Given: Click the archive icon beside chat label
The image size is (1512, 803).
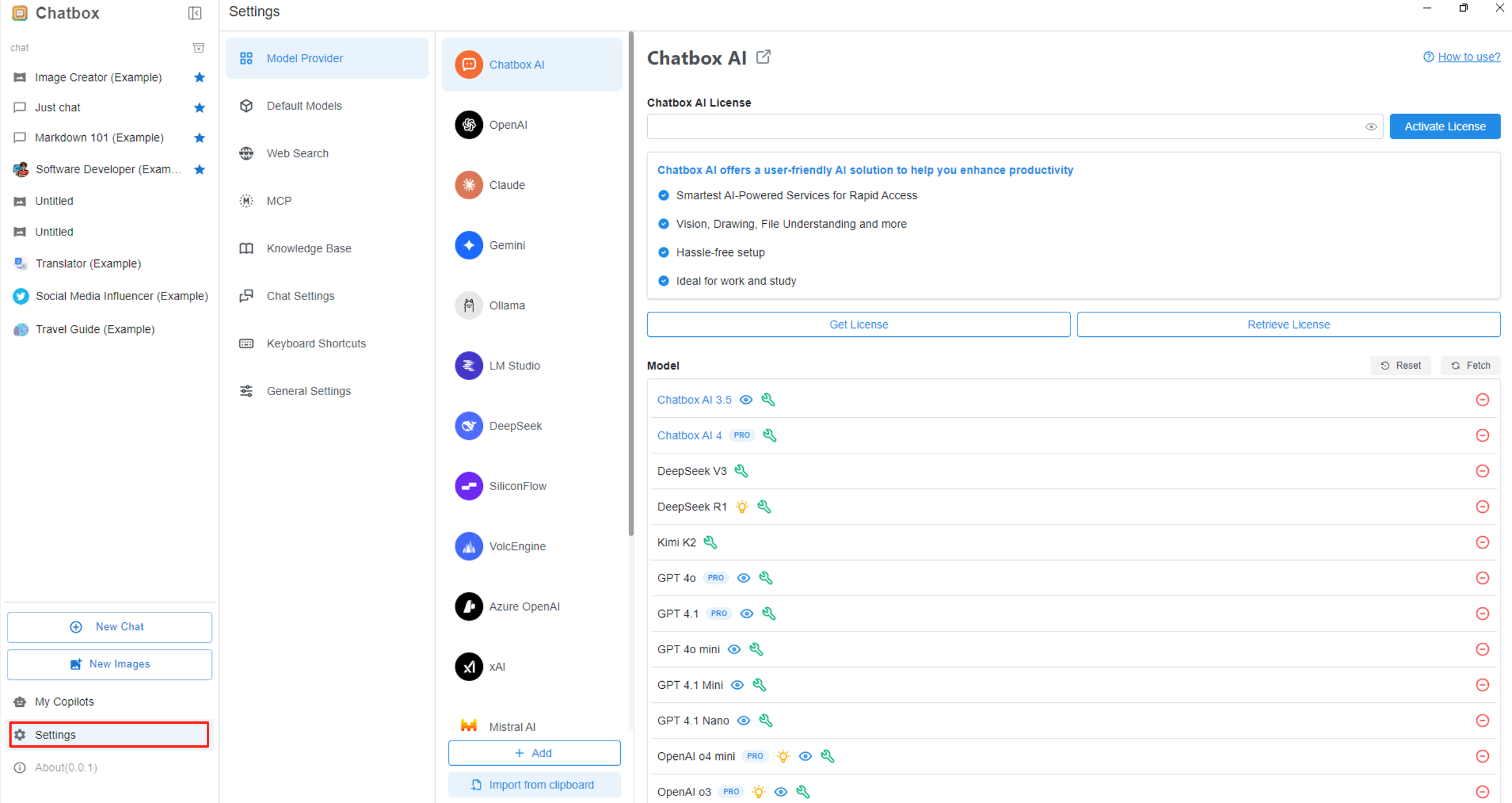Looking at the screenshot, I should [199, 48].
